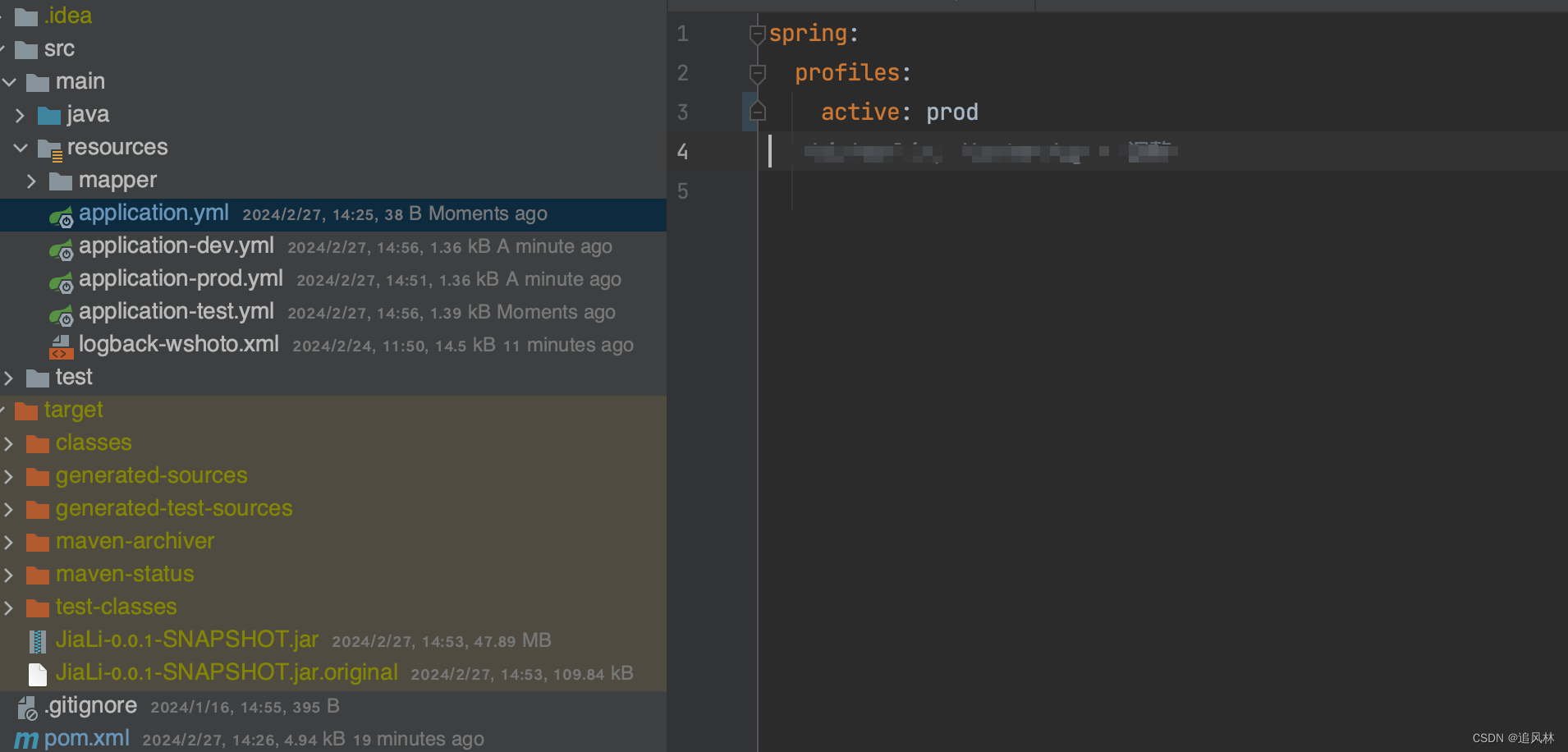Click the XML file icon beside logback-wshoto.xml
Screen dimensions: 1568x752
click(x=61, y=346)
